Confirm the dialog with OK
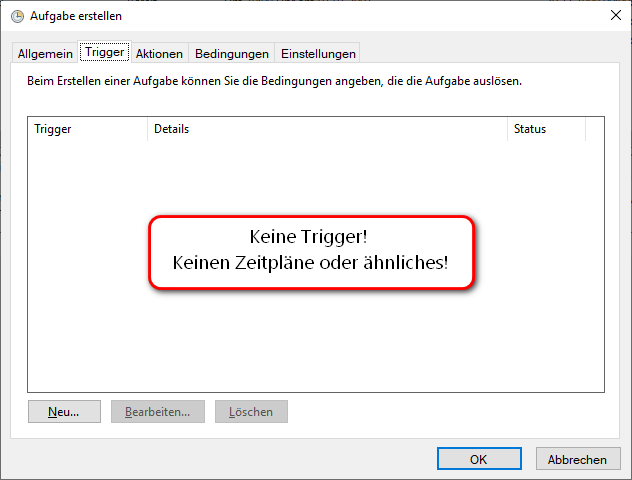 (x=479, y=459)
